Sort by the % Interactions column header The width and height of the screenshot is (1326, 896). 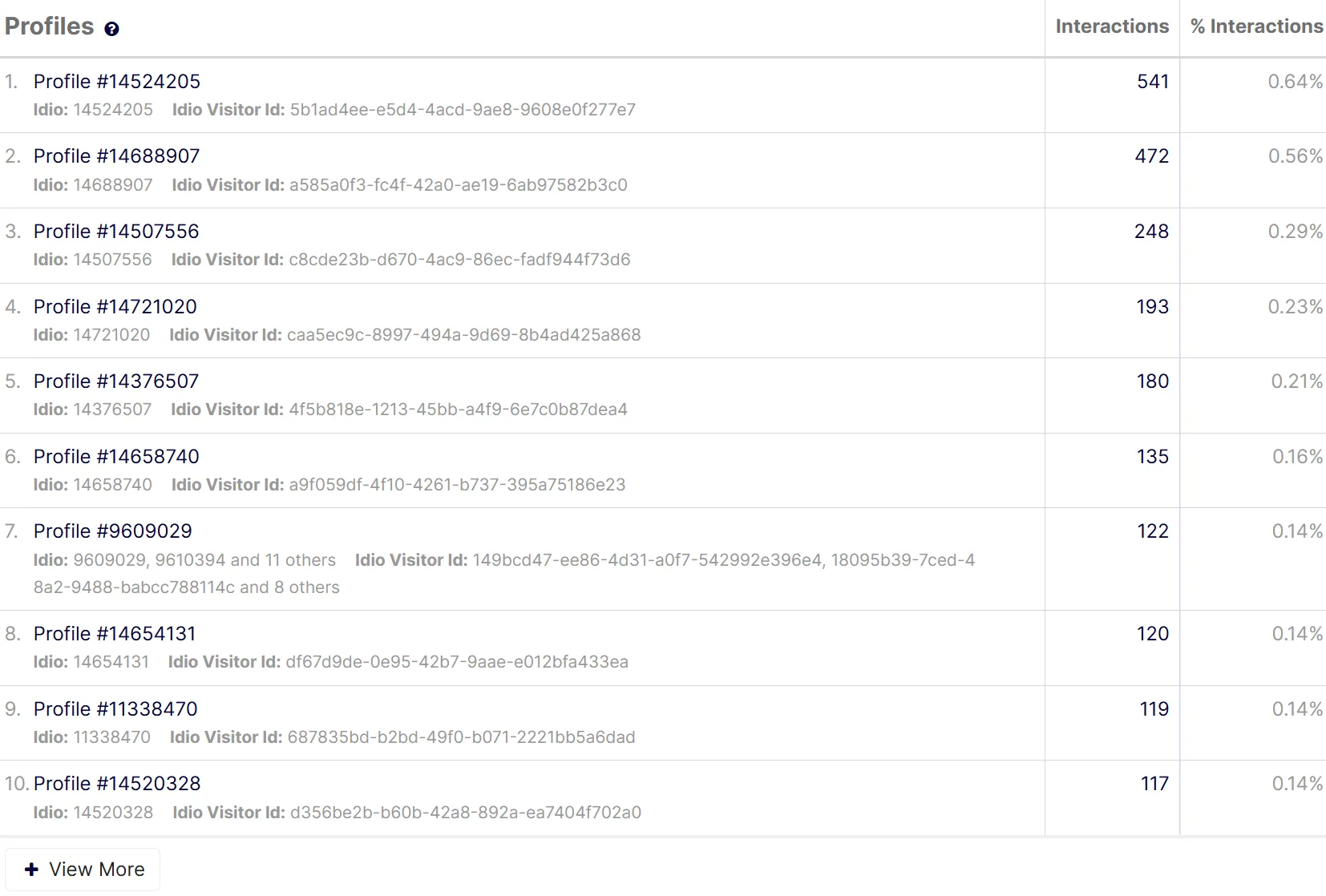tap(1256, 26)
